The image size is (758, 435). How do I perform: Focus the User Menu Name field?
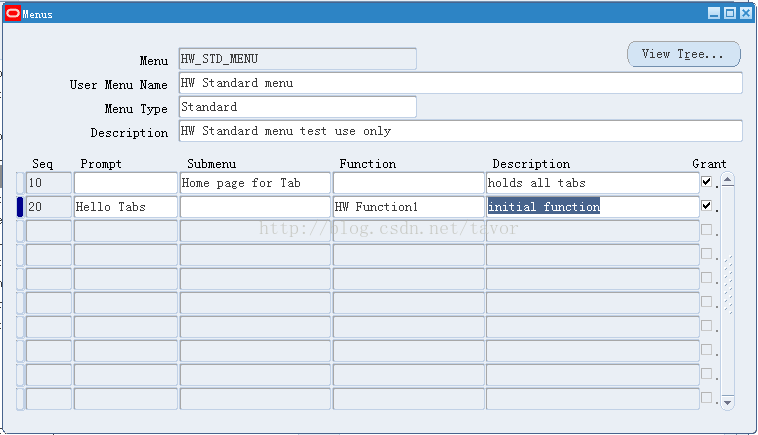460,83
